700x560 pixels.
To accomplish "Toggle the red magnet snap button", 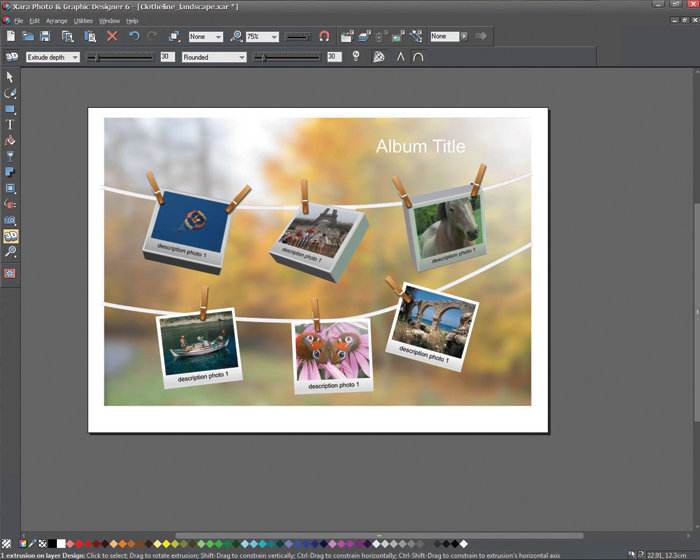I will pos(325,36).
